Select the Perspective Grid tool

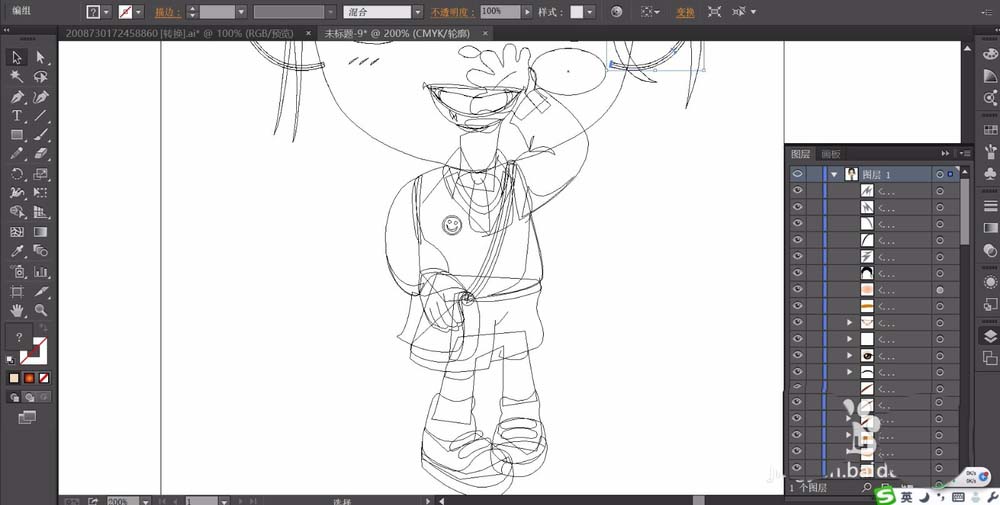(x=40, y=212)
